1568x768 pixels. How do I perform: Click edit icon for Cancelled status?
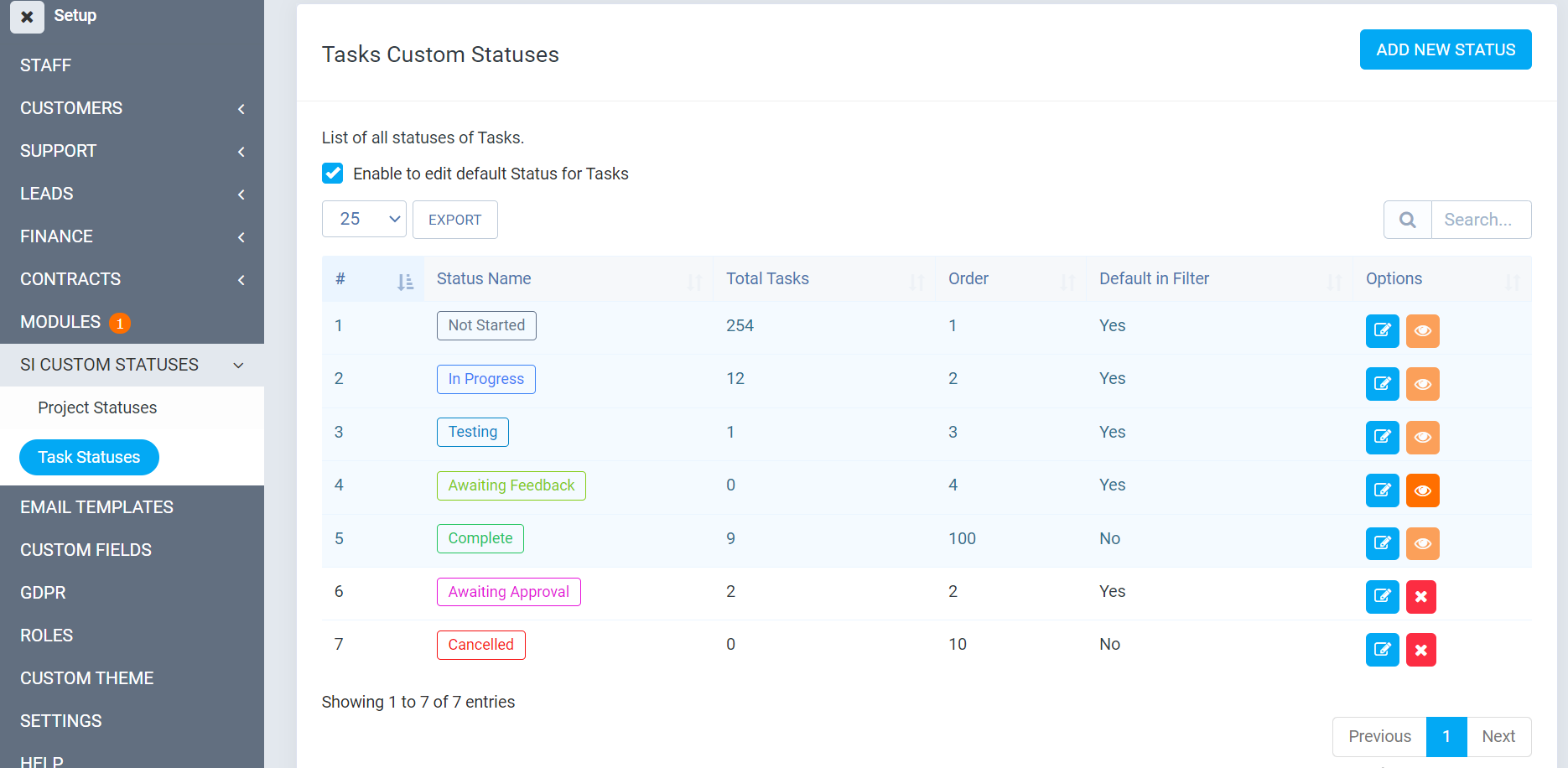[x=1382, y=650]
